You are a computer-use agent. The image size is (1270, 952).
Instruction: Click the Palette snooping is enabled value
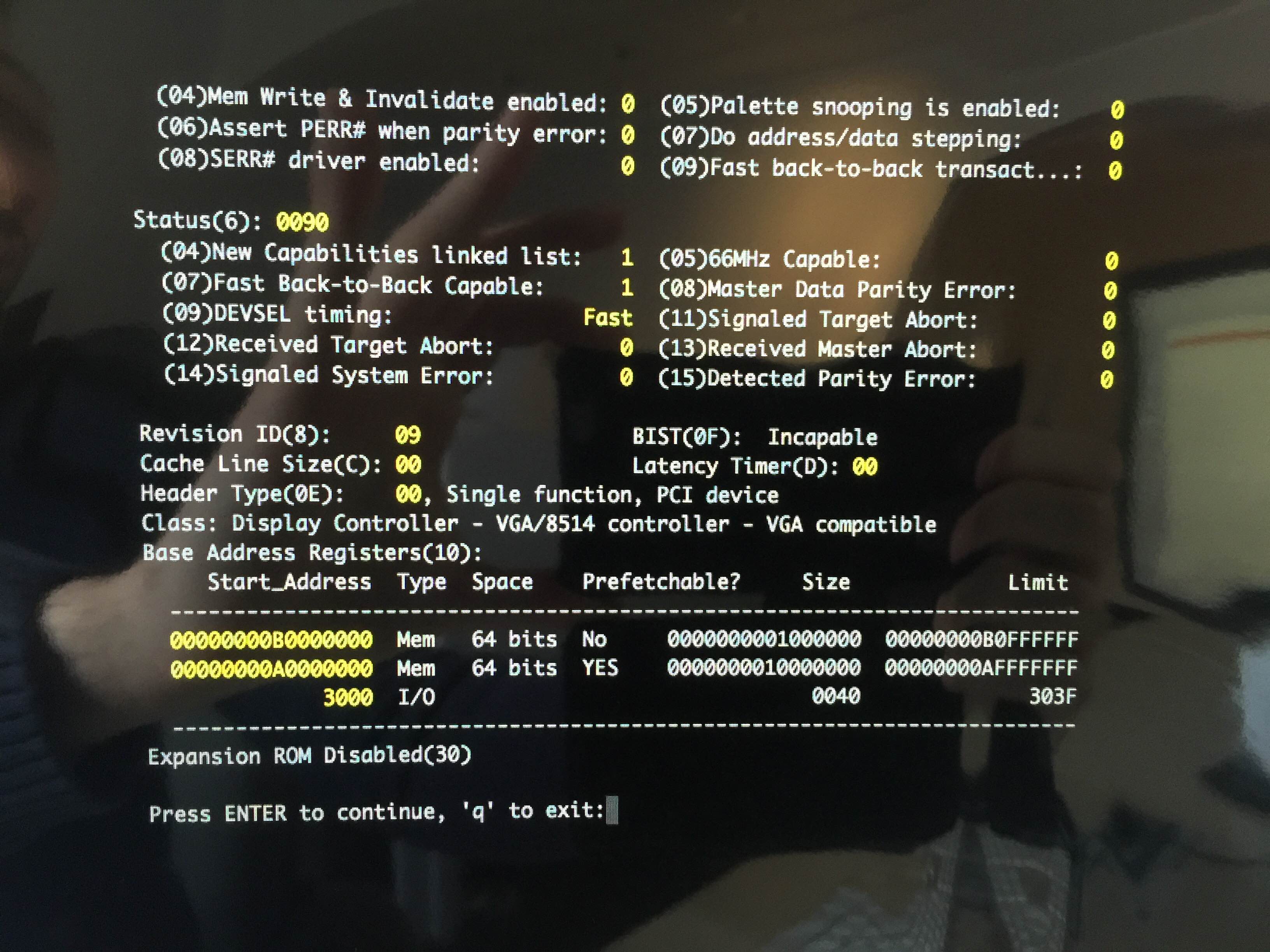point(1117,110)
